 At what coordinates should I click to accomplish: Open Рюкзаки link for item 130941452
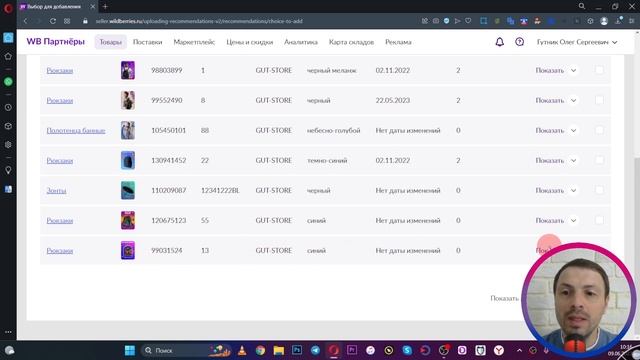(x=60, y=160)
